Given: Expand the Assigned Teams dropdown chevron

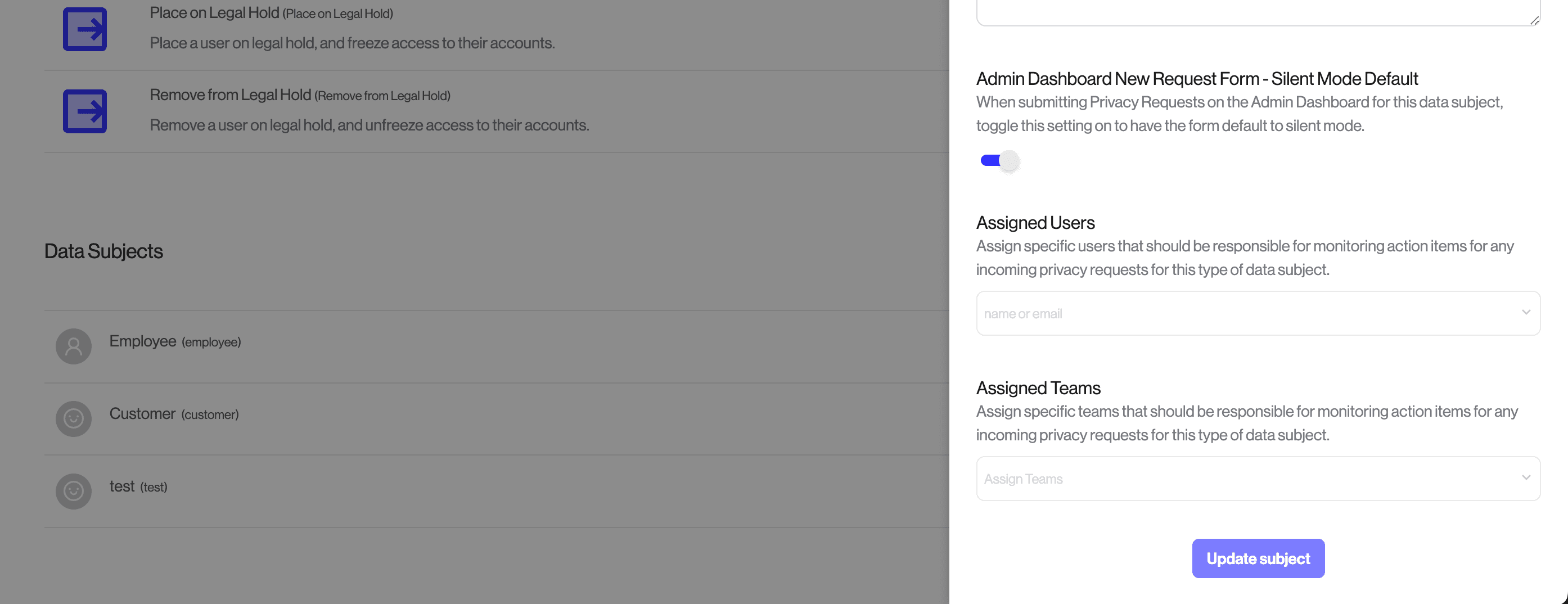Looking at the screenshot, I should (1525, 478).
